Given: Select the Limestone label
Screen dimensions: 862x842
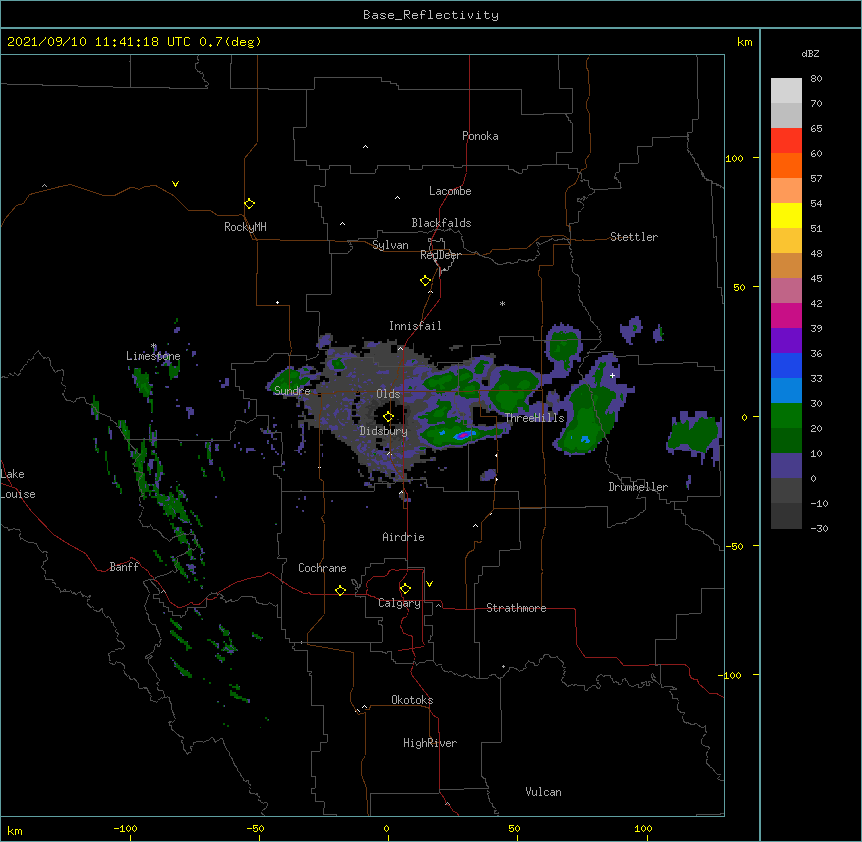Looking at the screenshot, I should point(153,356).
